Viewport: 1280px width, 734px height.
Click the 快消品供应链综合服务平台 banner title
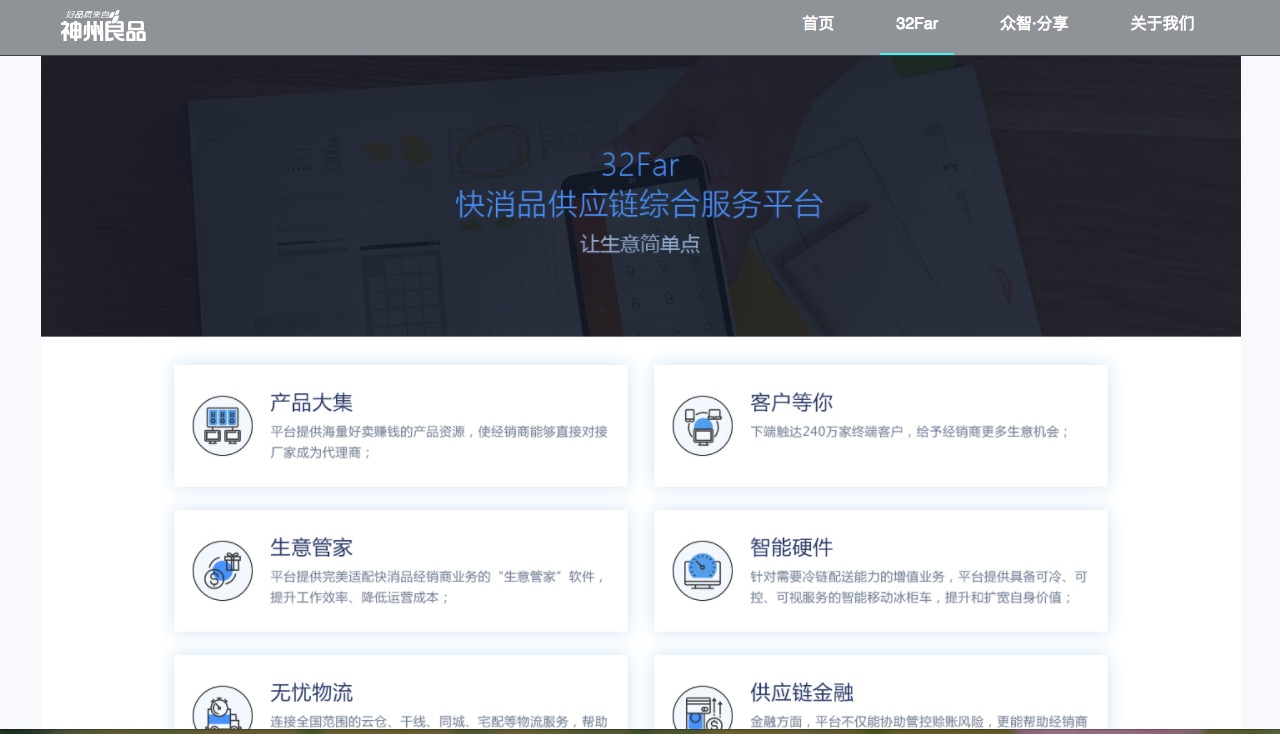(640, 204)
